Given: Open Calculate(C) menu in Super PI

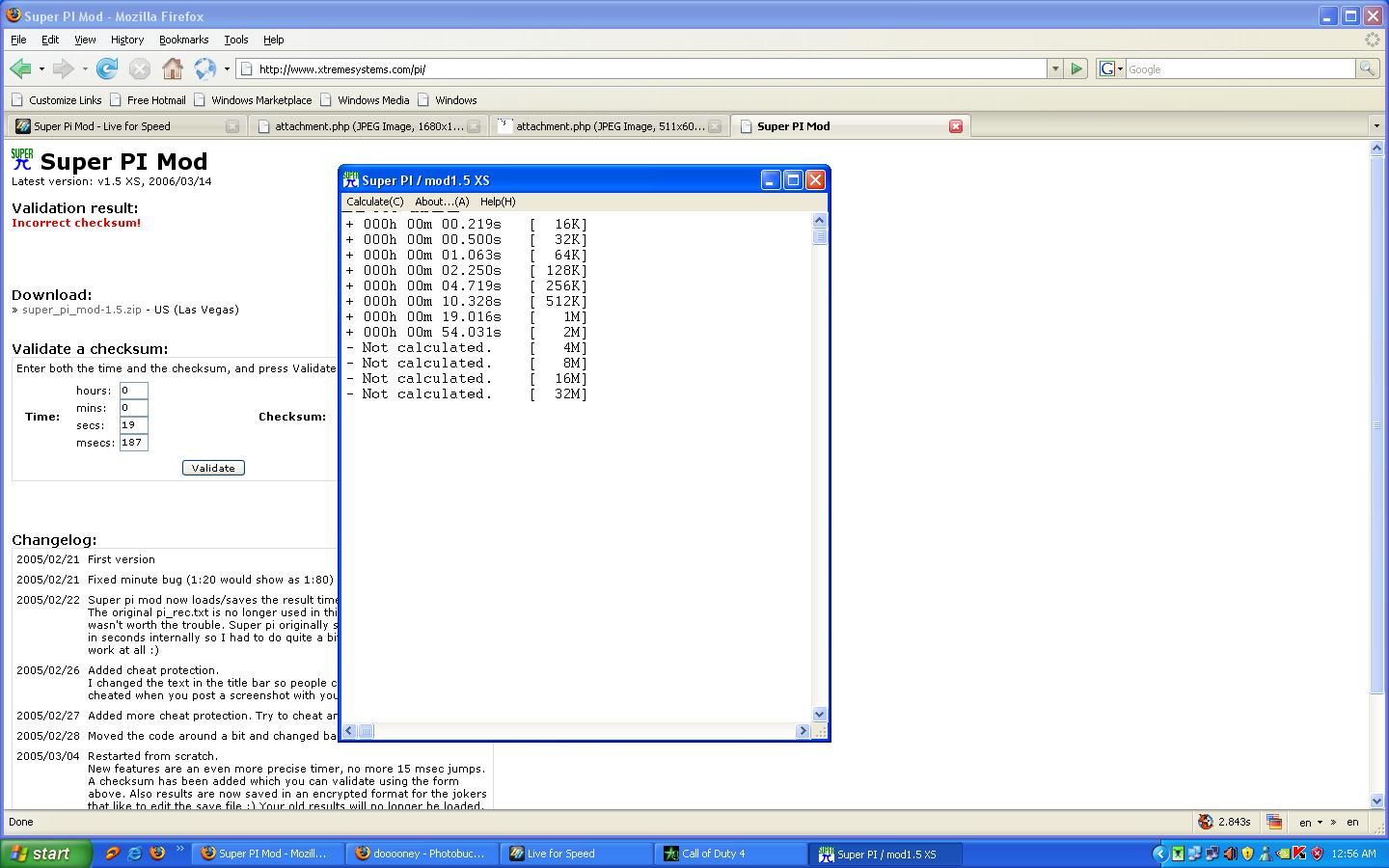Looking at the screenshot, I should 375,202.
